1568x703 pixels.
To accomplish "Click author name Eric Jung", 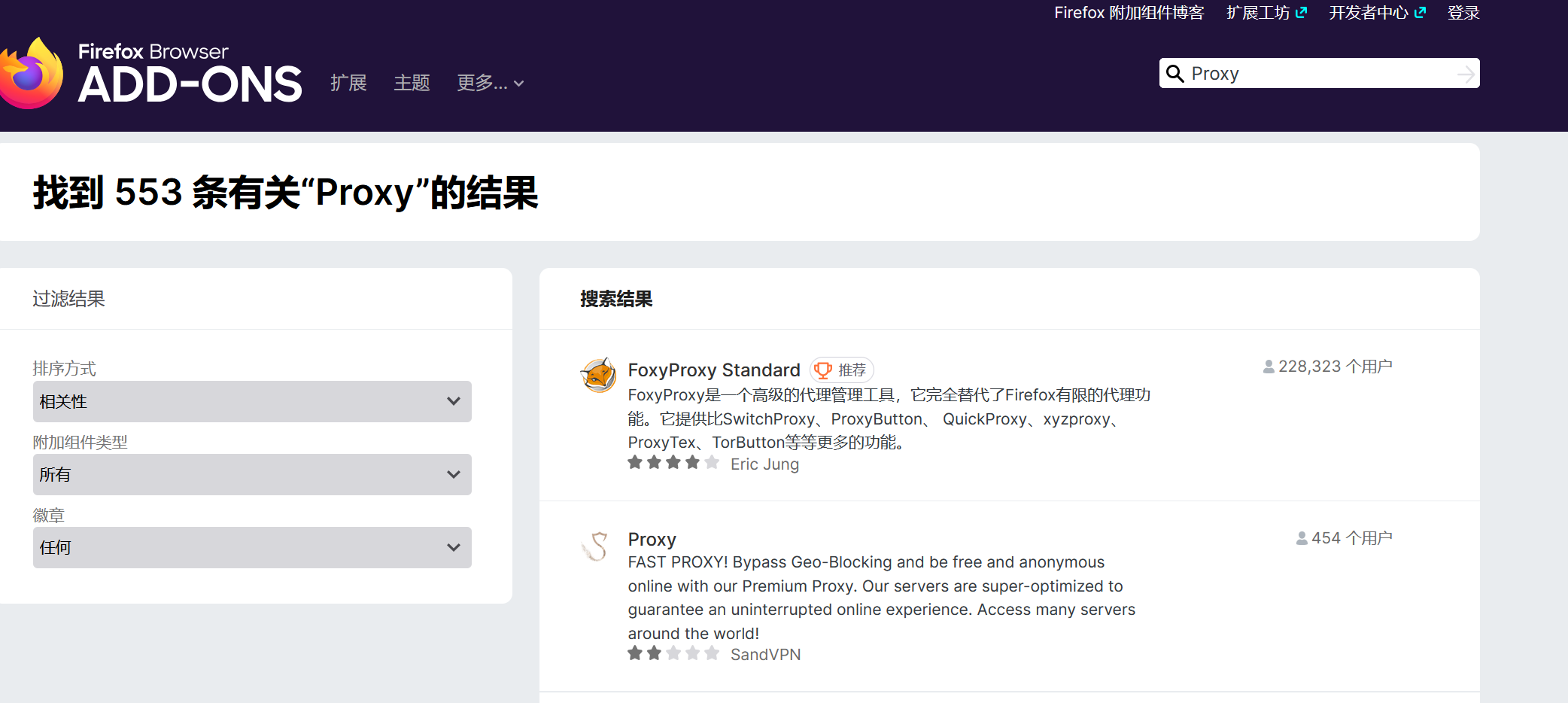I will [764, 464].
